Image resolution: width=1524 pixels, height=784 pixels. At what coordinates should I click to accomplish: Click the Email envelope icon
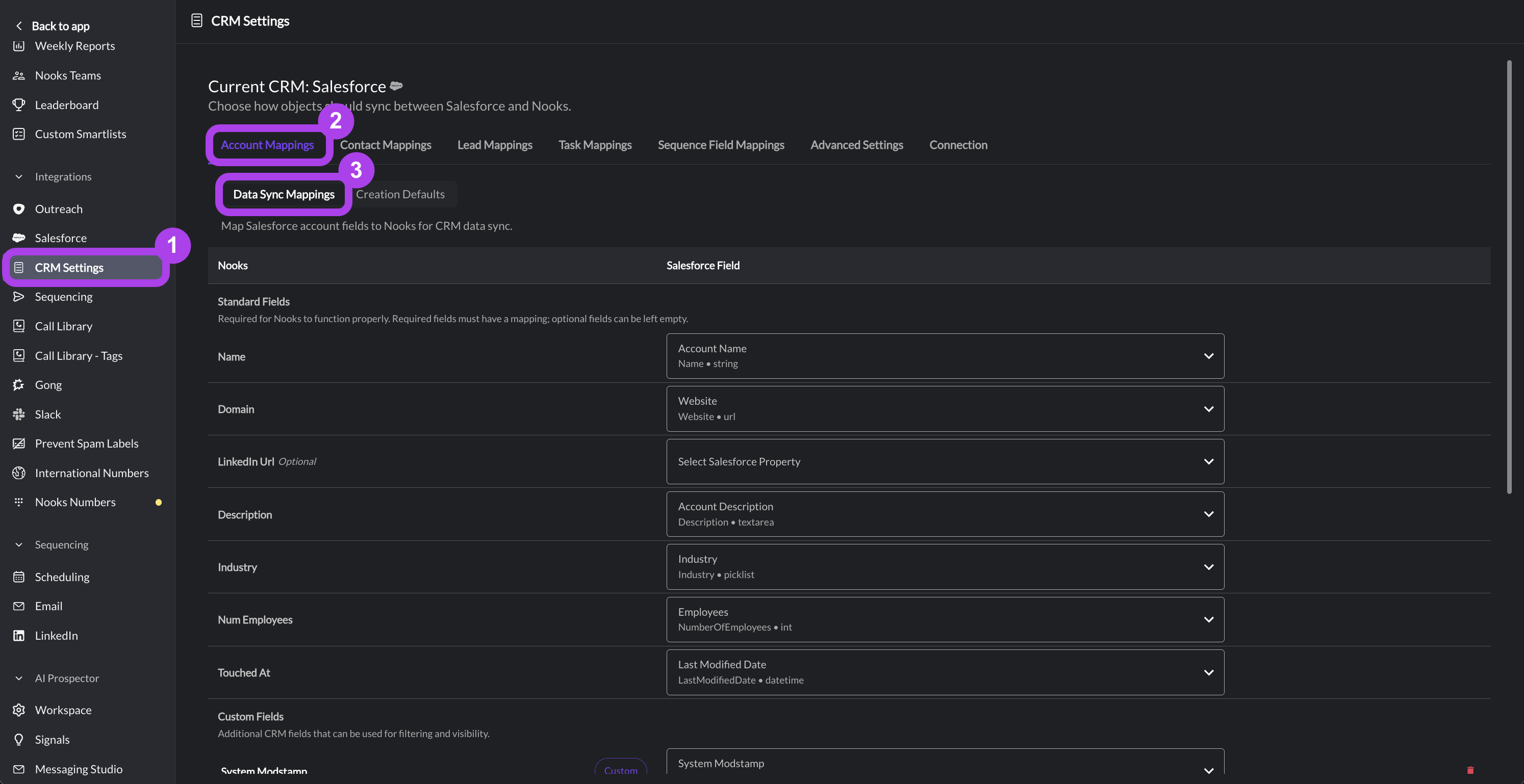point(19,606)
